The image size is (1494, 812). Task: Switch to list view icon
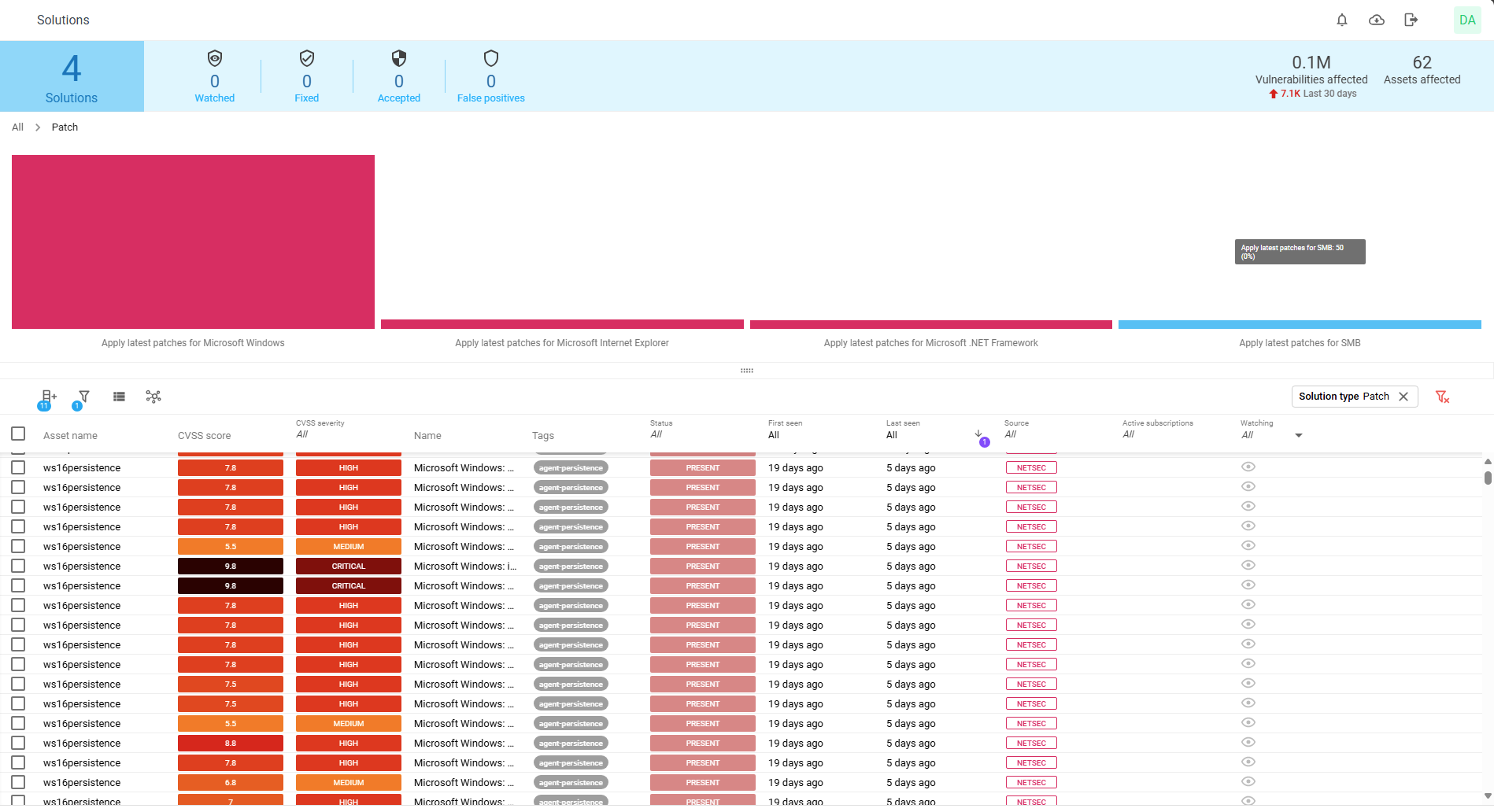tap(119, 397)
